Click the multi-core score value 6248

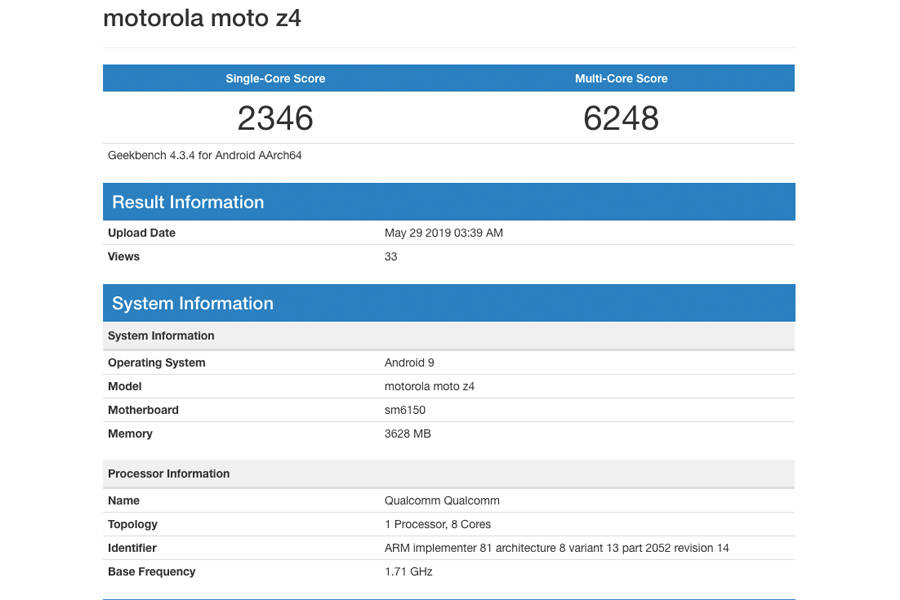(622, 118)
